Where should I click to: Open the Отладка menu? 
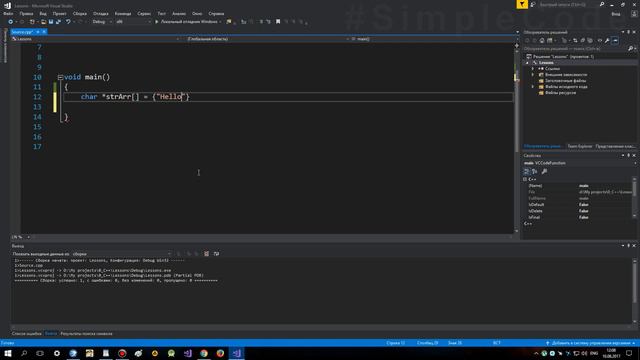pyautogui.click(x=100, y=13)
